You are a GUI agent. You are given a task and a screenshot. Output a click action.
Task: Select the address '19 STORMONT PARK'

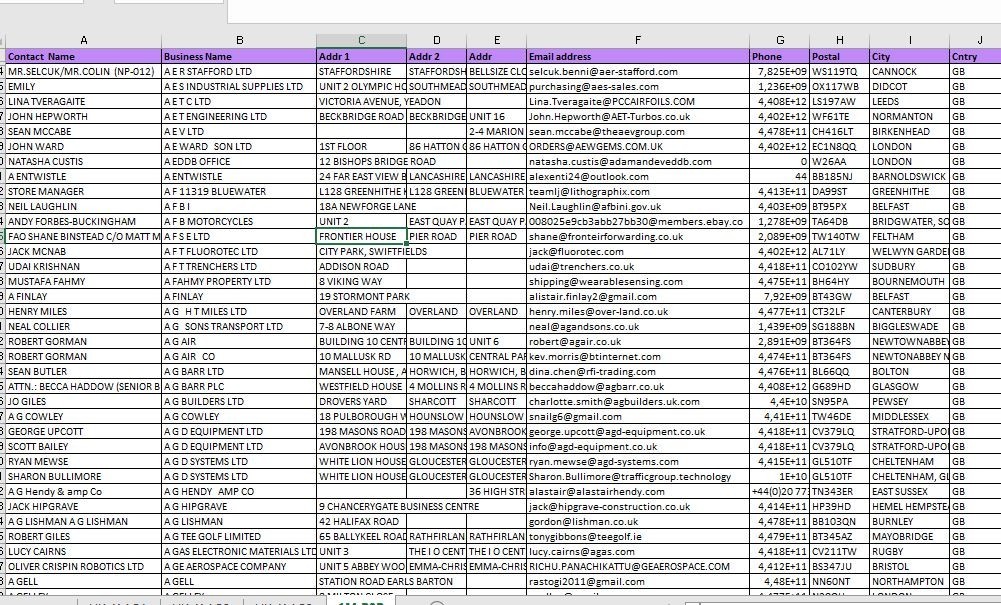(x=361, y=296)
